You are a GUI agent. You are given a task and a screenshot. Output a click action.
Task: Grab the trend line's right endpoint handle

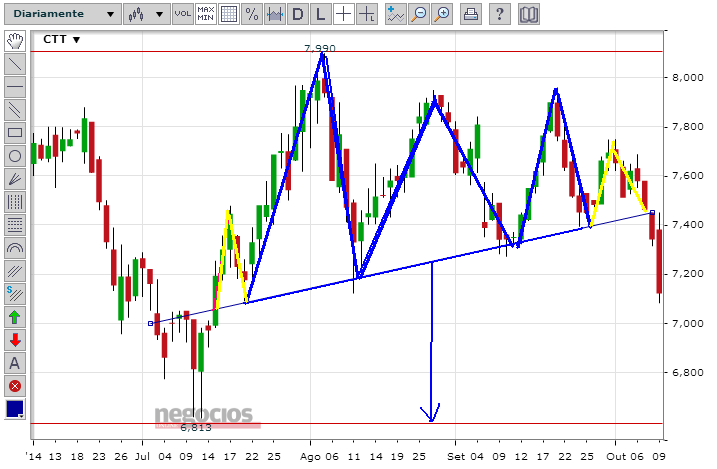pyautogui.click(x=653, y=213)
